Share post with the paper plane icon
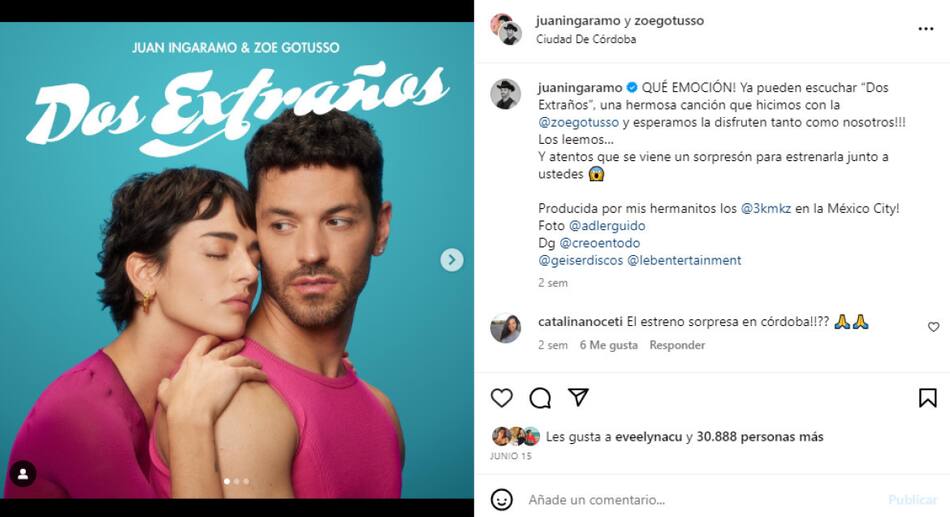Screen dimensions: 950x517 tap(578, 397)
